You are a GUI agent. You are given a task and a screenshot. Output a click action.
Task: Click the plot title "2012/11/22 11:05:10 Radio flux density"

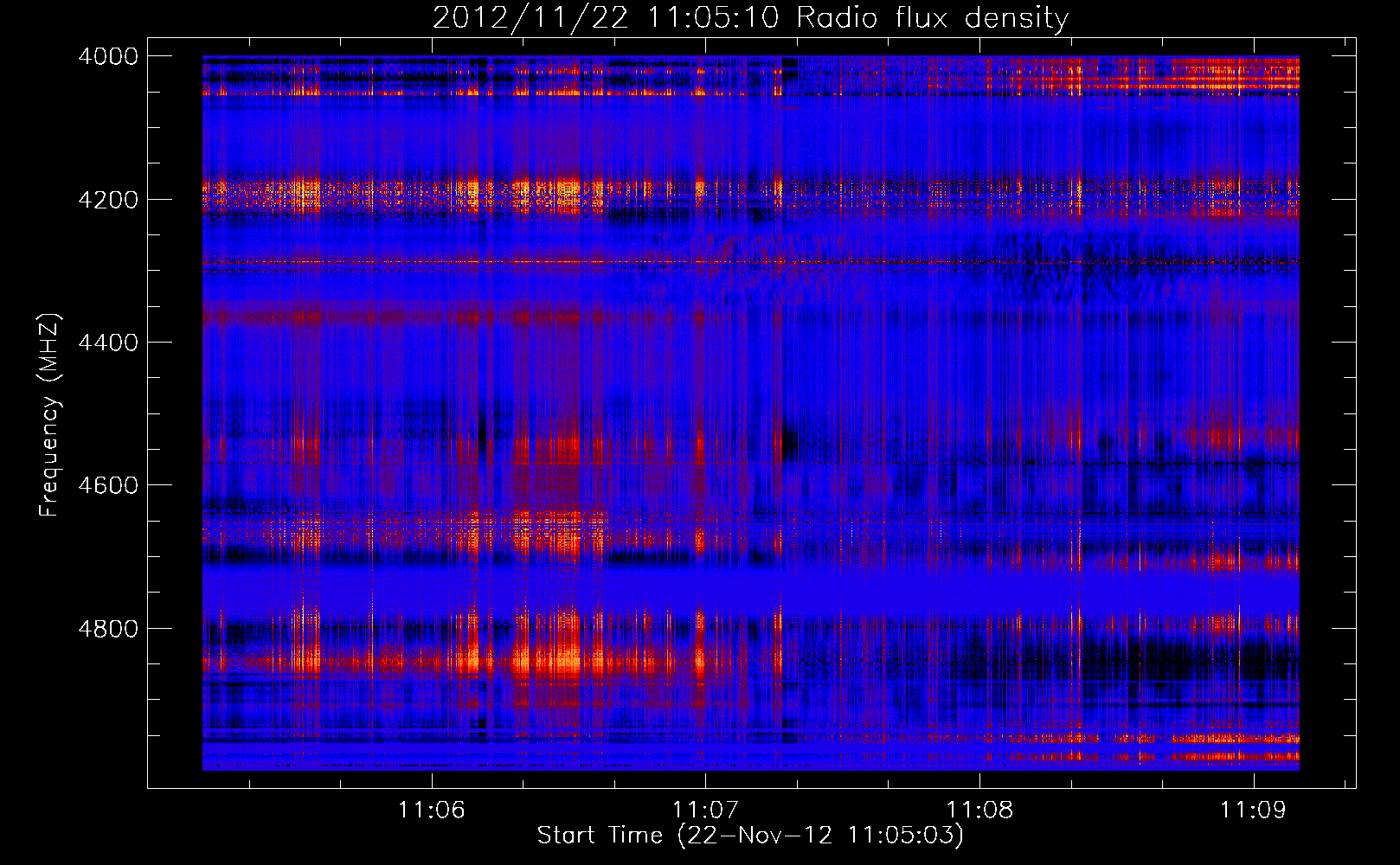[750, 17]
